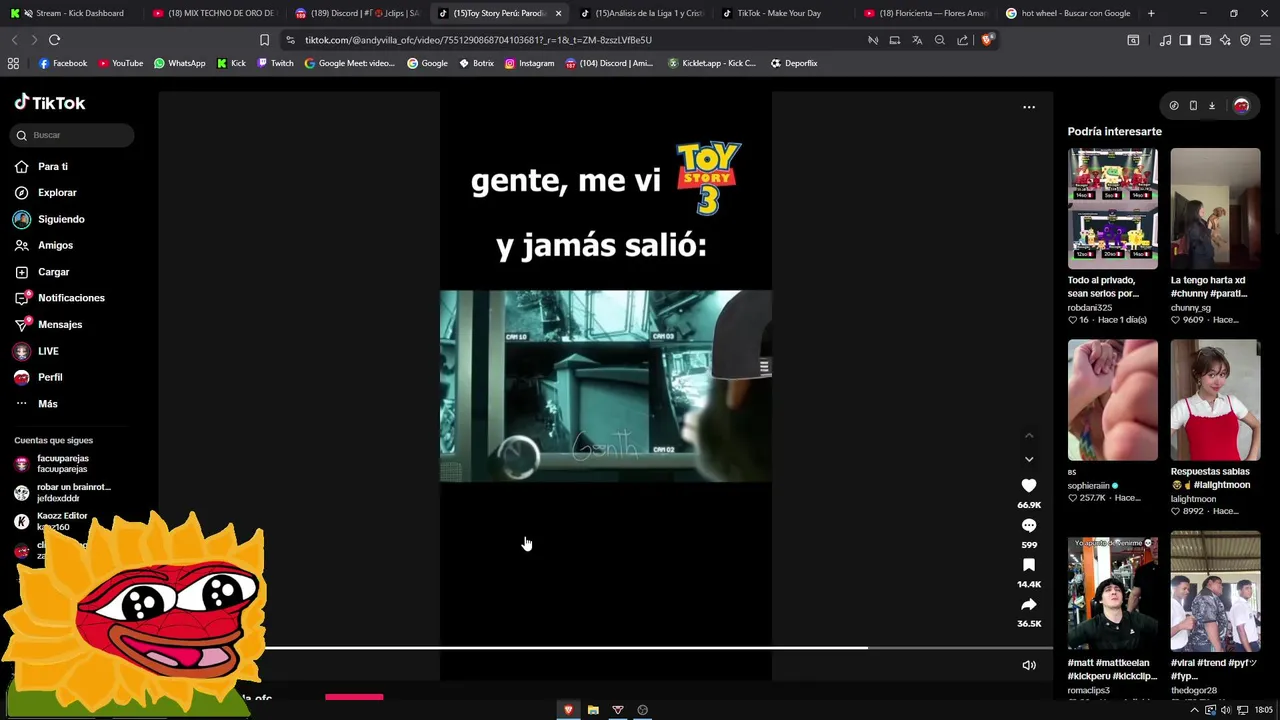The width and height of the screenshot is (1280, 720).
Task: Toggle the Brave sidebar panel icon
Action: 1185,40
